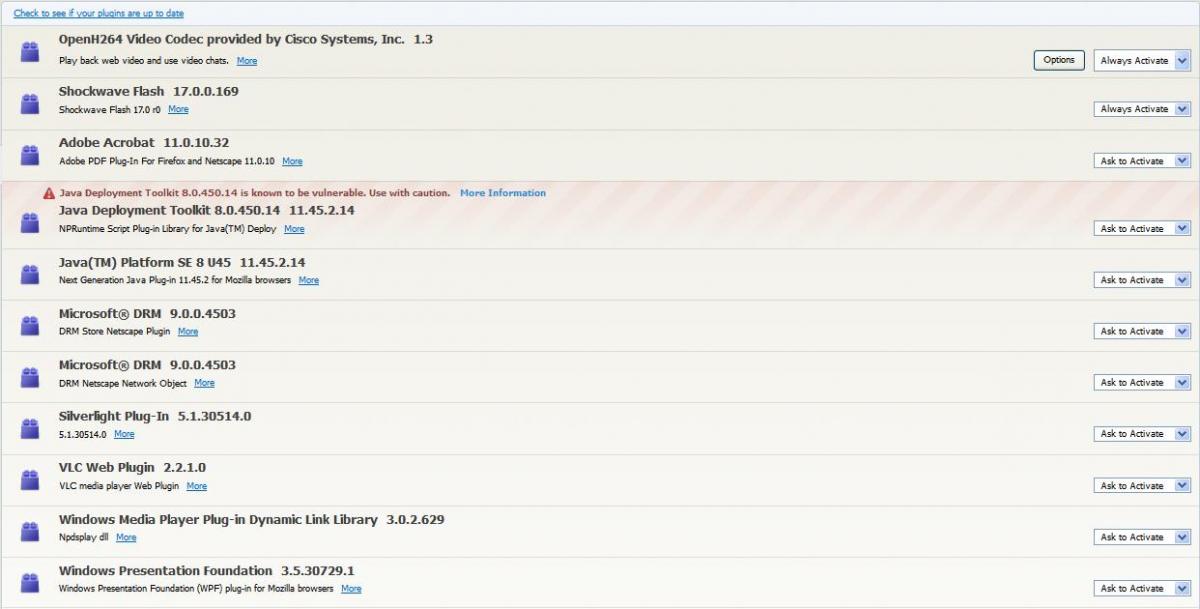
Task: Open the Java Deployment Toolkit activation dropdown
Action: point(1142,229)
